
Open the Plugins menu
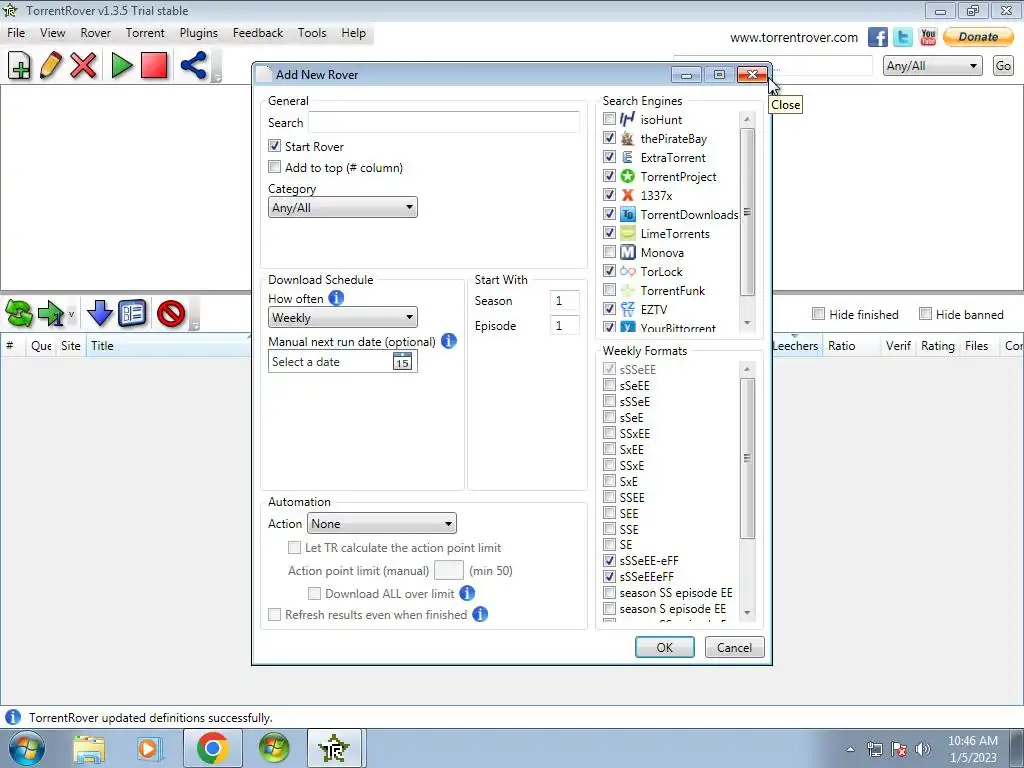coord(199,33)
